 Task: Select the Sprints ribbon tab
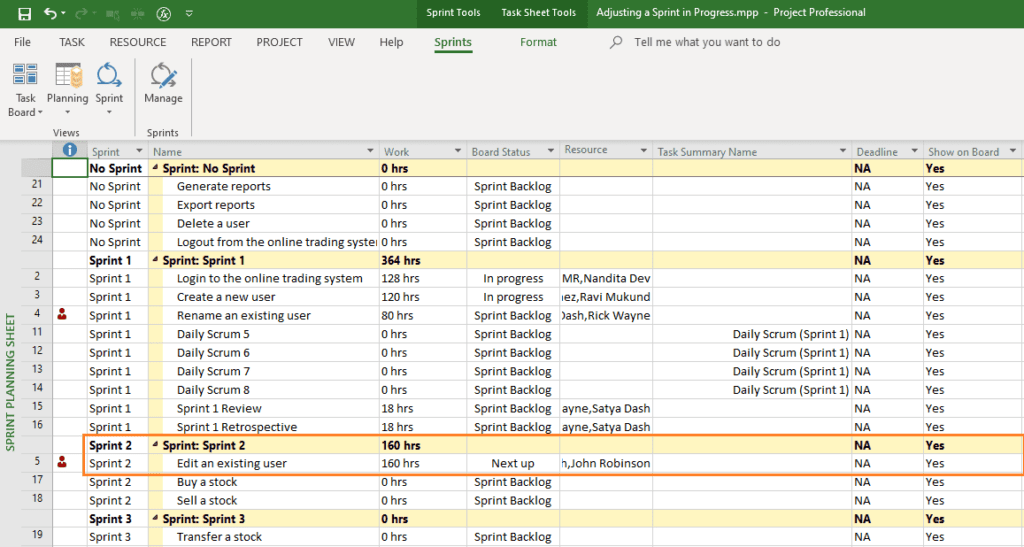click(x=453, y=42)
